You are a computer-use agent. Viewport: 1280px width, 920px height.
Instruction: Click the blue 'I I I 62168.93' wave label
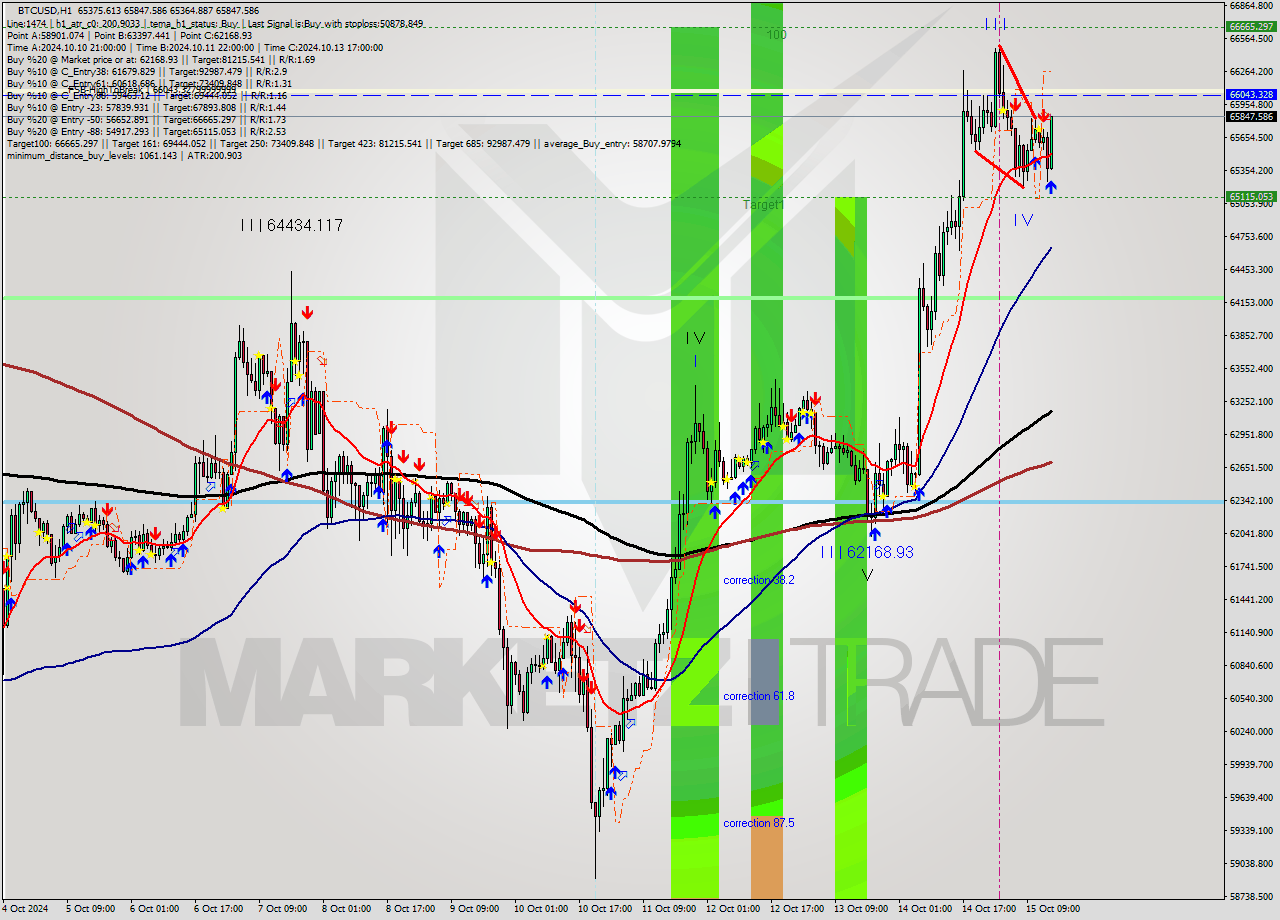click(867, 552)
